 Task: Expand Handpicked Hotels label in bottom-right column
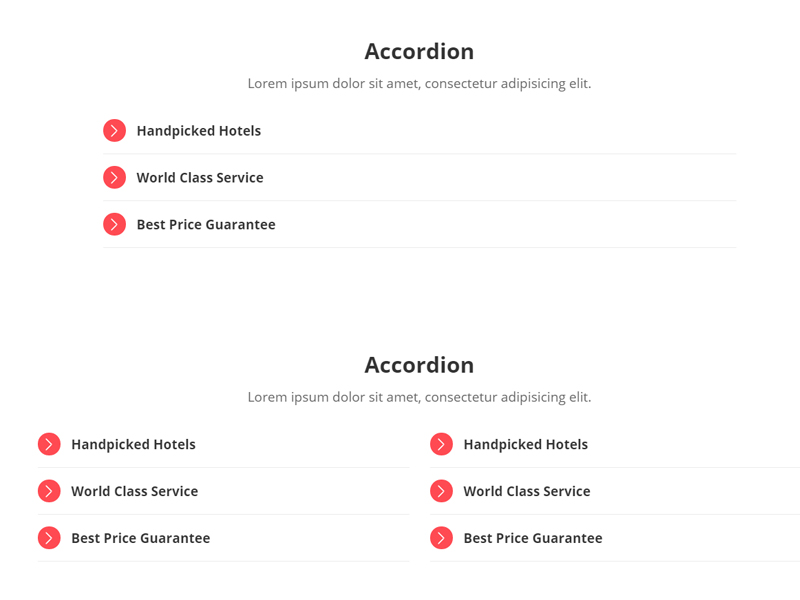pyautogui.click(x=525, y=445)
